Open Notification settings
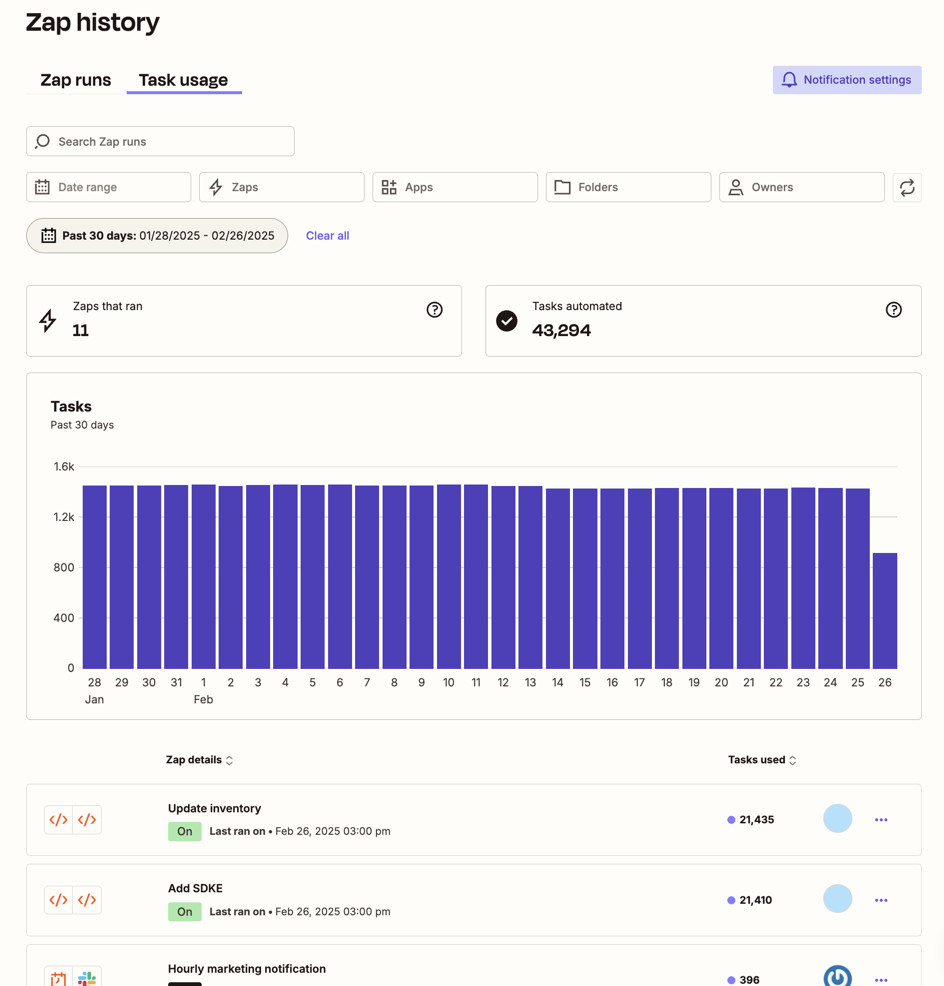Image resolution: width=944 pixels, height=986 pixels. [x=846, y=80]
